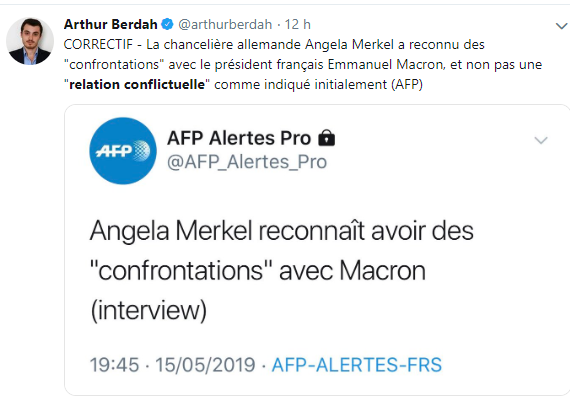Click the CORRECTIF word starting the tweet
The width and height of the screenshot is (570, 398).
point(98,44)
